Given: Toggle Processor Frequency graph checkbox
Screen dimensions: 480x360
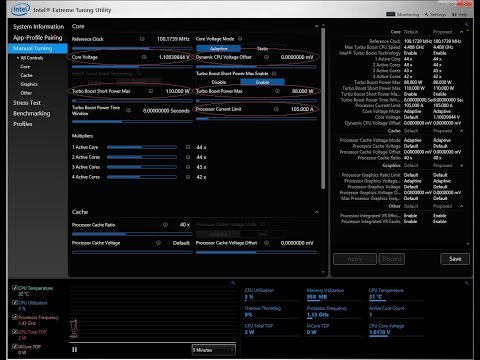Looking at the screenshot, I should (x=15, y=317).
